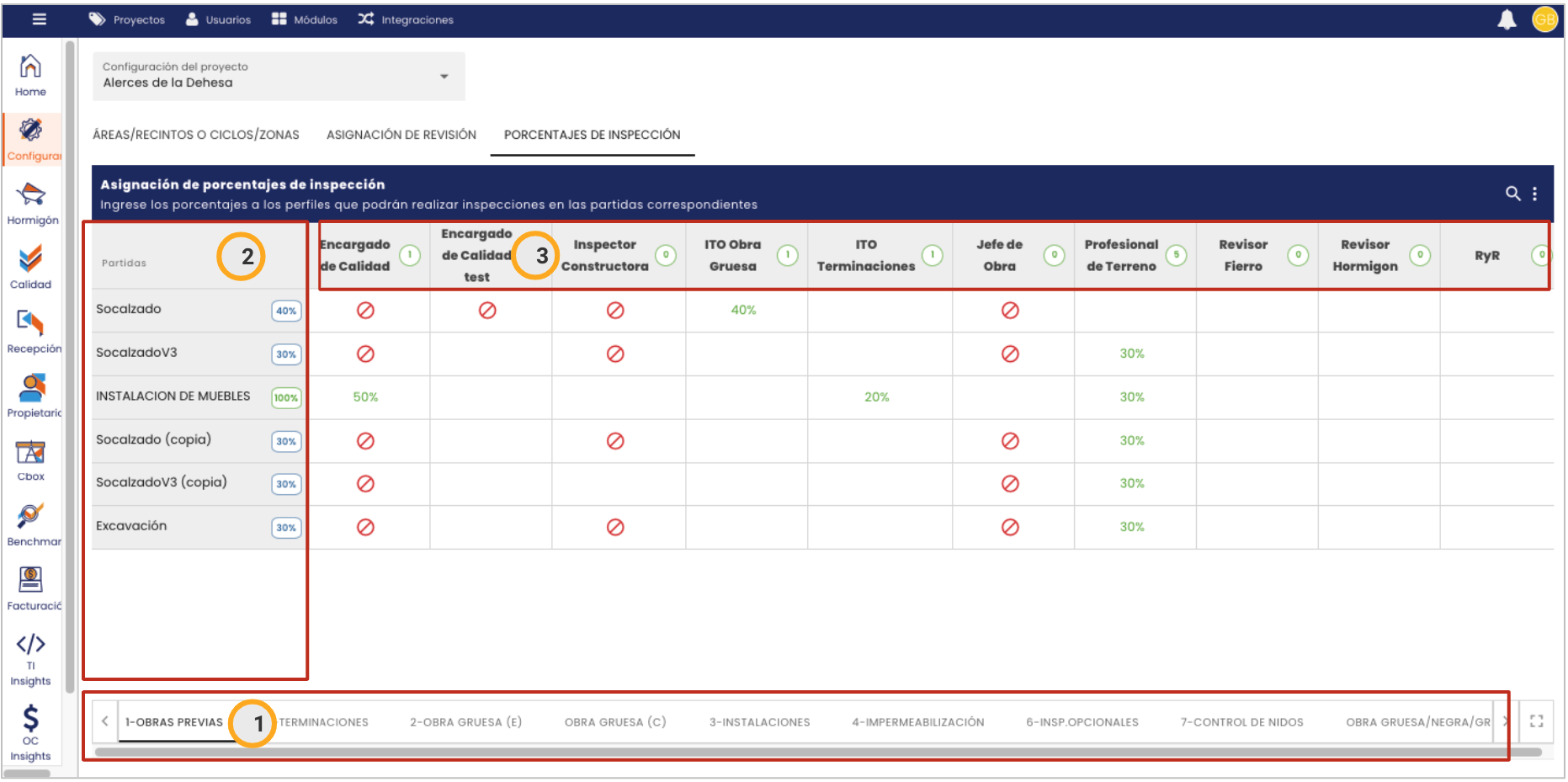Open the hamburger menu
1568x782 pixels.
[40, 19]
